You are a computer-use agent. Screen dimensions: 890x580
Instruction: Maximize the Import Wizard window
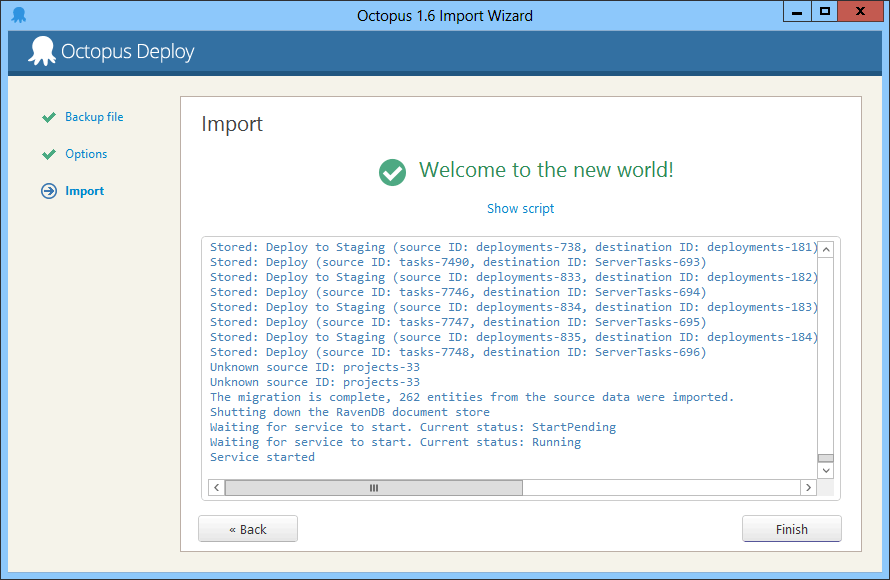coord(825,12)
